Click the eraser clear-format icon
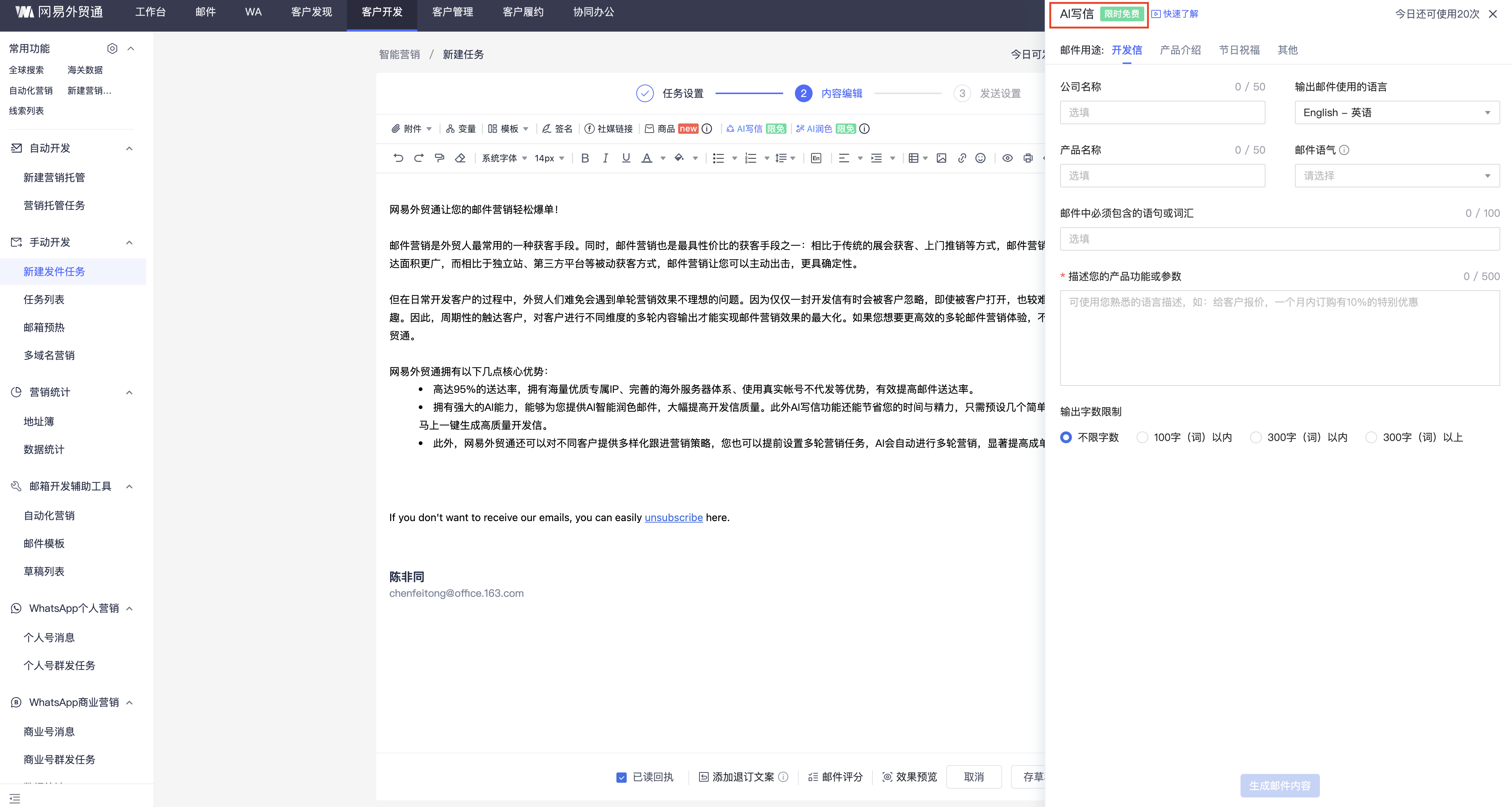Screen dimensions: 1512x807 pyautogui.click(x=460, y=158)
